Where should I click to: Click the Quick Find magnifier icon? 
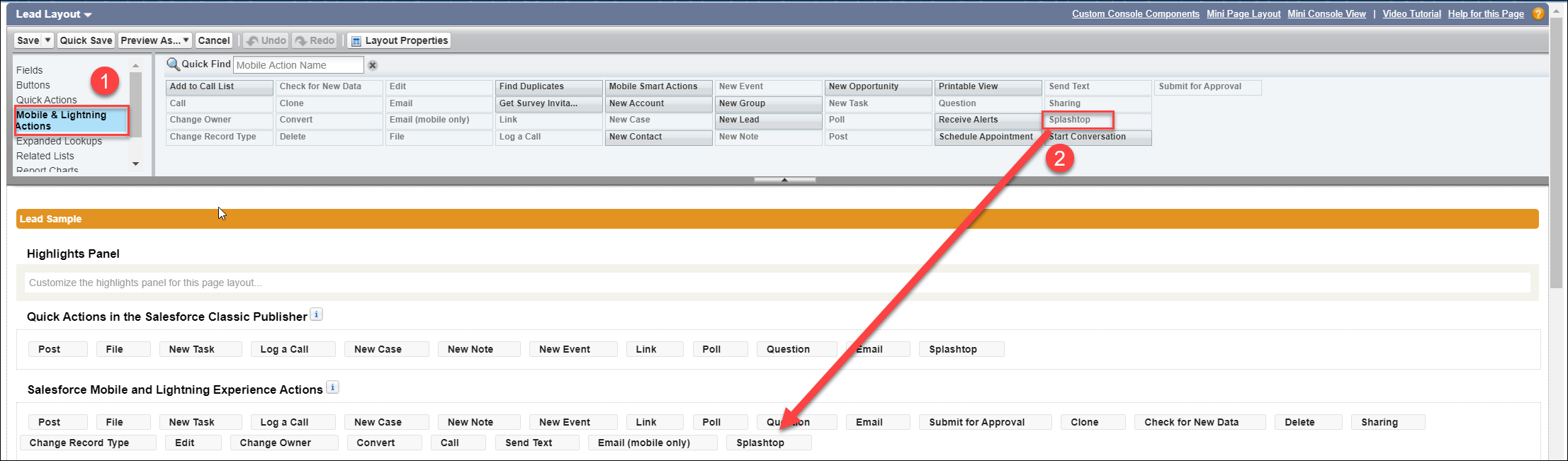click(x=173, y=64)
